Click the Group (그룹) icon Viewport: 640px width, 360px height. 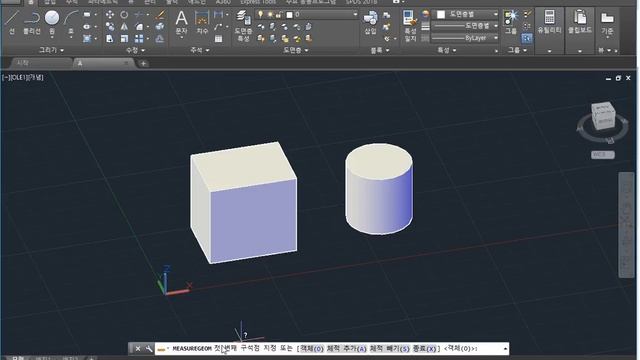click(511, 22)
